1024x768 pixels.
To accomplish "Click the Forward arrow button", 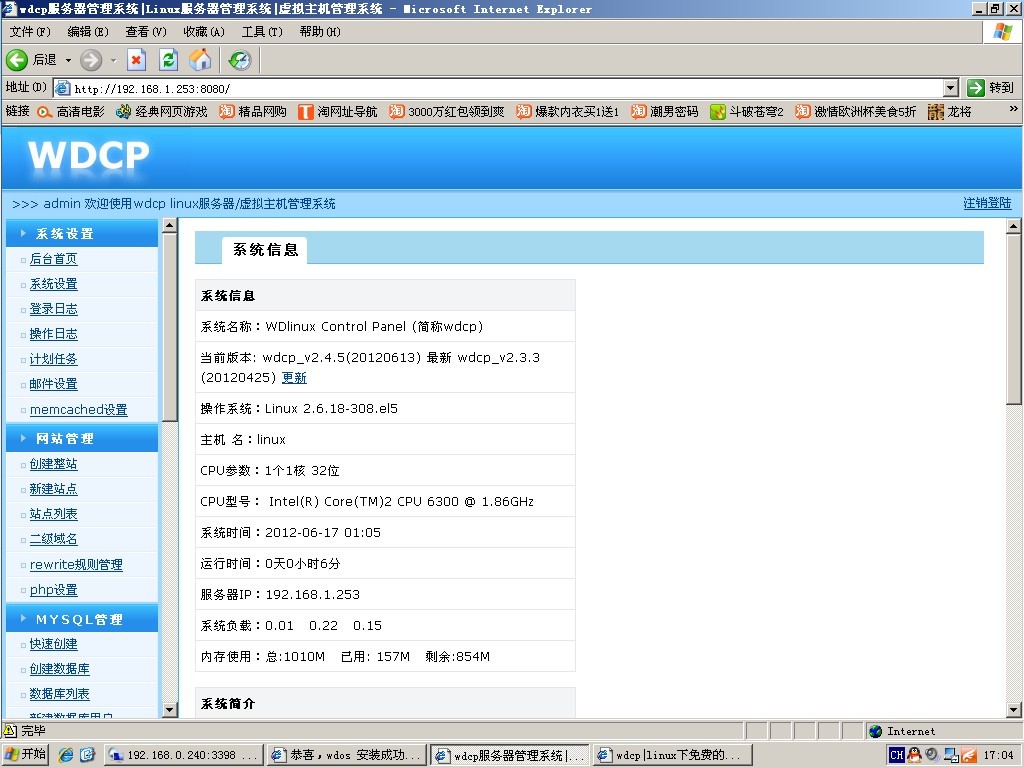I will (91, 60).
